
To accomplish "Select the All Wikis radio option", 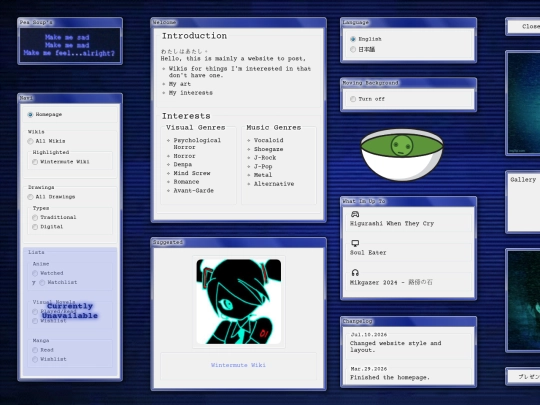I will coord(30,141).
